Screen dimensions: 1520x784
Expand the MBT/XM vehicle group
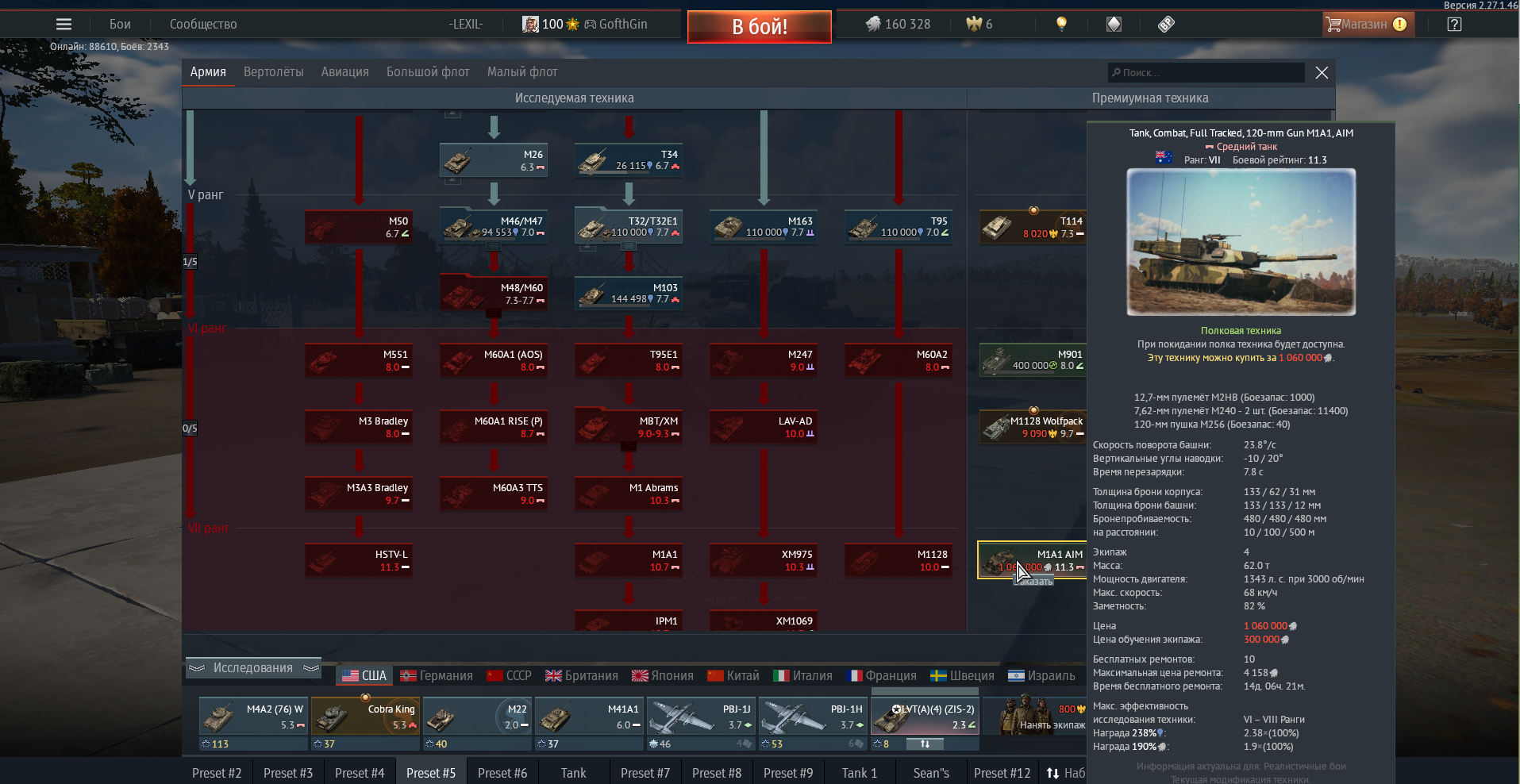pyautogui.click(x=629, y=427)
